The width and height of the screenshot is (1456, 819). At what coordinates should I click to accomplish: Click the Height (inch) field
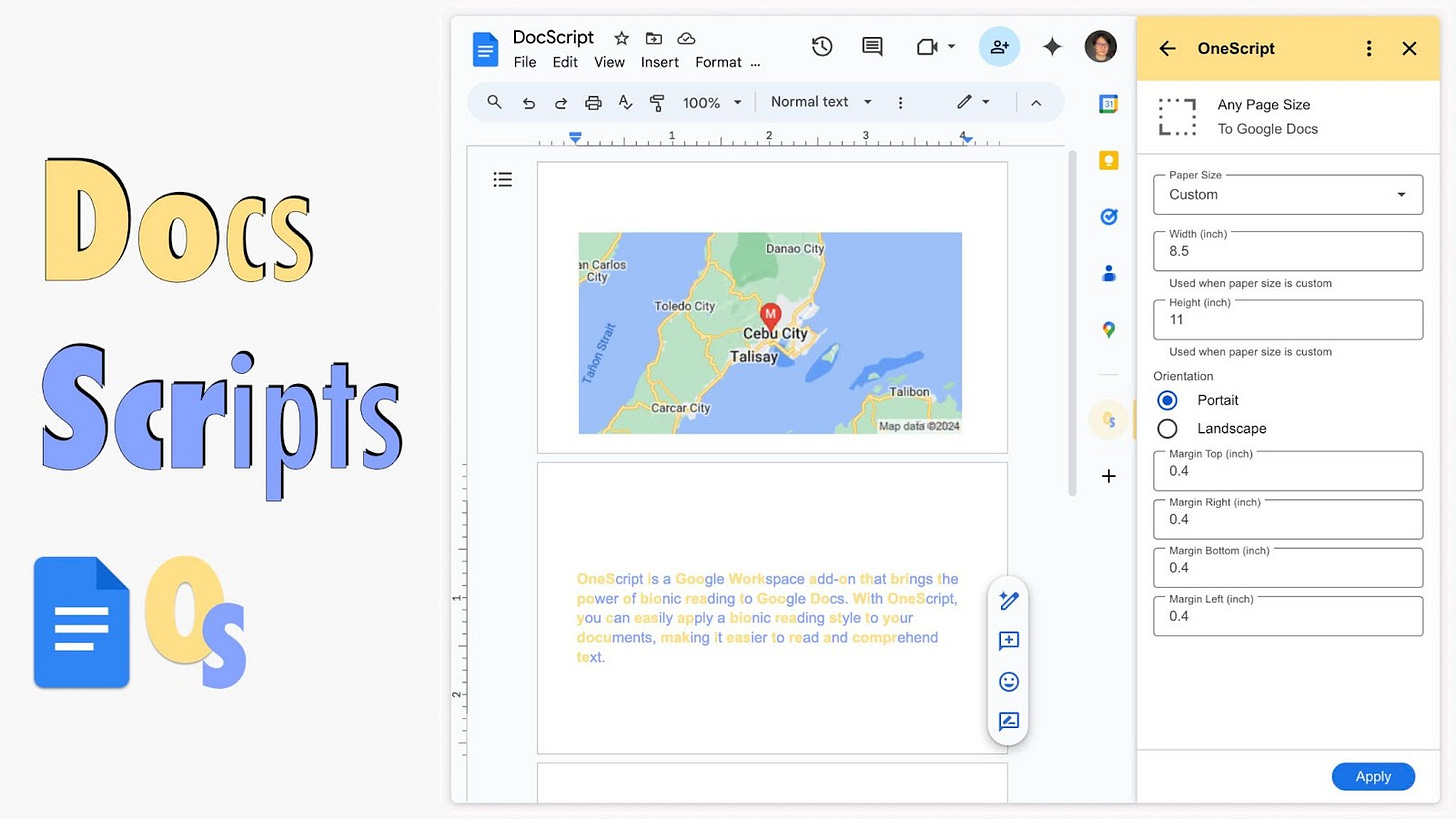click(x=1288, y=320)
